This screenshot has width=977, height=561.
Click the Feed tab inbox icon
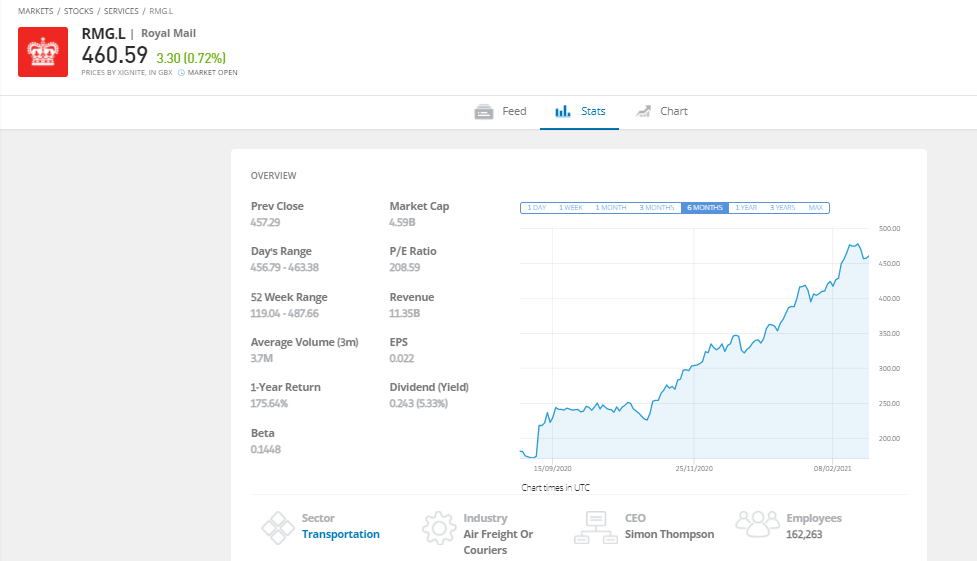coord(484,112)
